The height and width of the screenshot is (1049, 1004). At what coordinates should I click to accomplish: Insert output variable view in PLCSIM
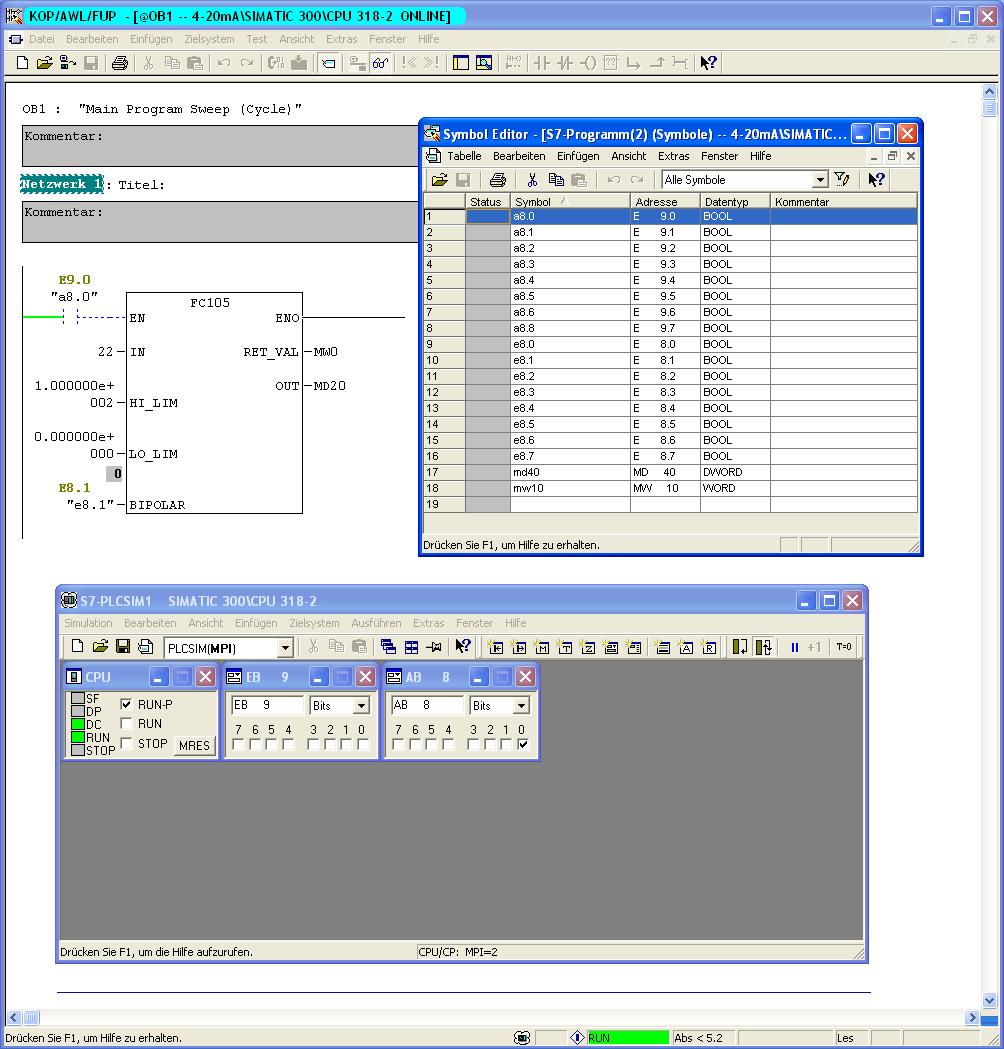(x=518, y=647)
